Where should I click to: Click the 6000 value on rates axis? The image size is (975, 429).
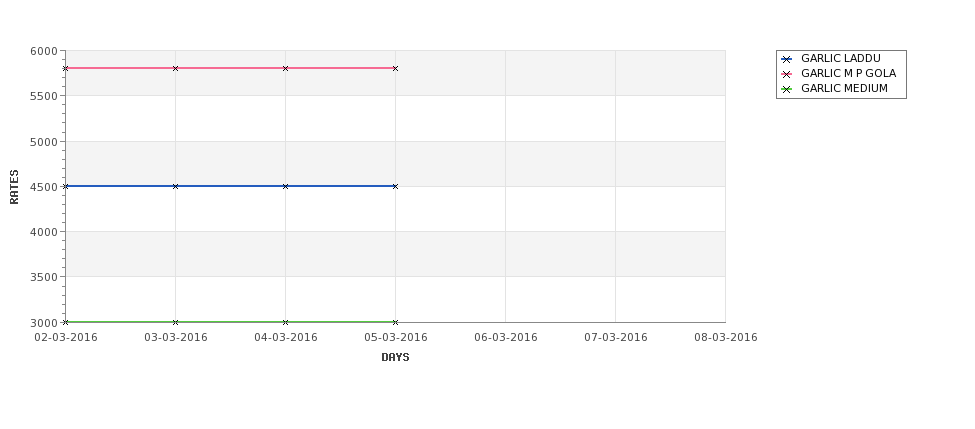(44, 51)
